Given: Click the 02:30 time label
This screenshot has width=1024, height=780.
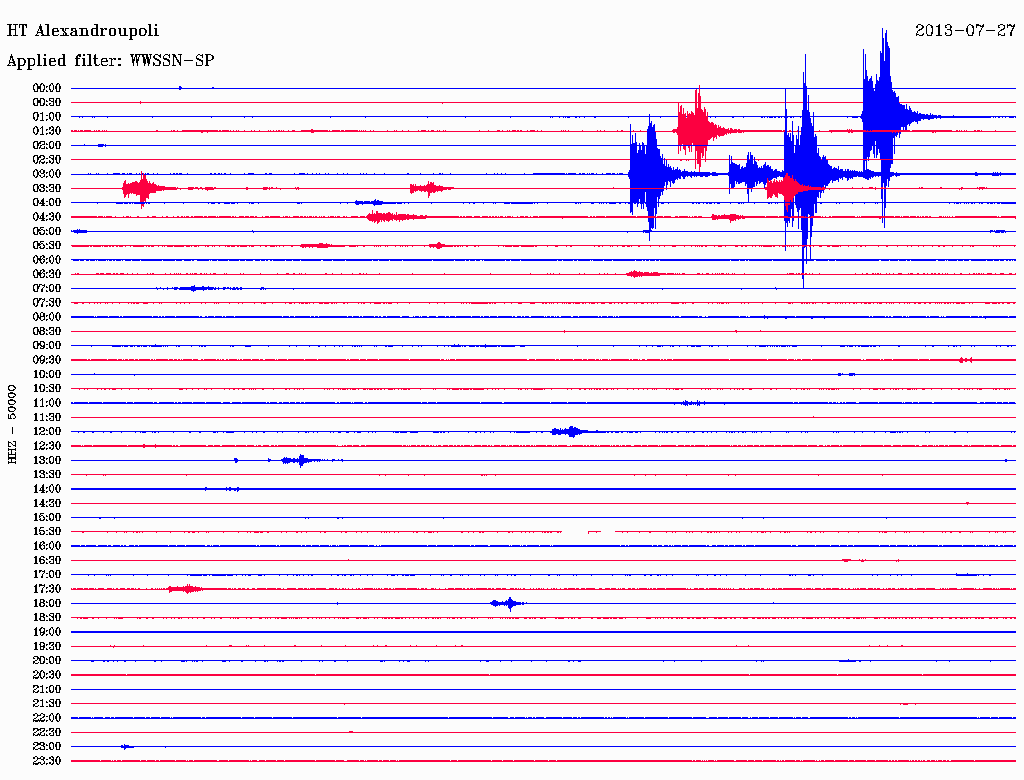Looking at the screenshot, I should (x=47, y=160).
